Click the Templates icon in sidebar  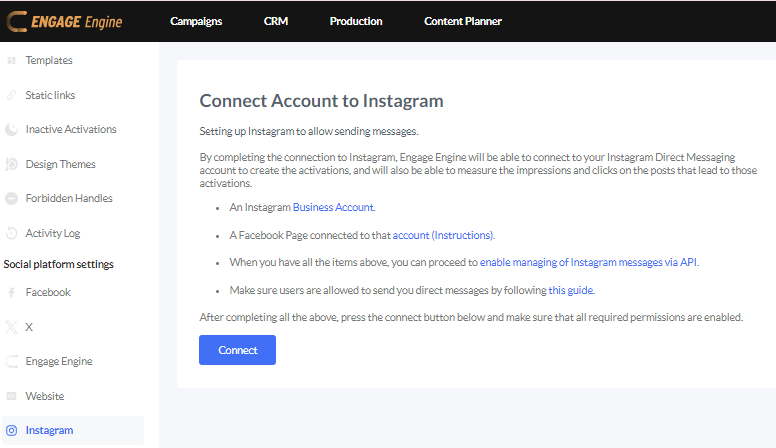click(12, 61)
